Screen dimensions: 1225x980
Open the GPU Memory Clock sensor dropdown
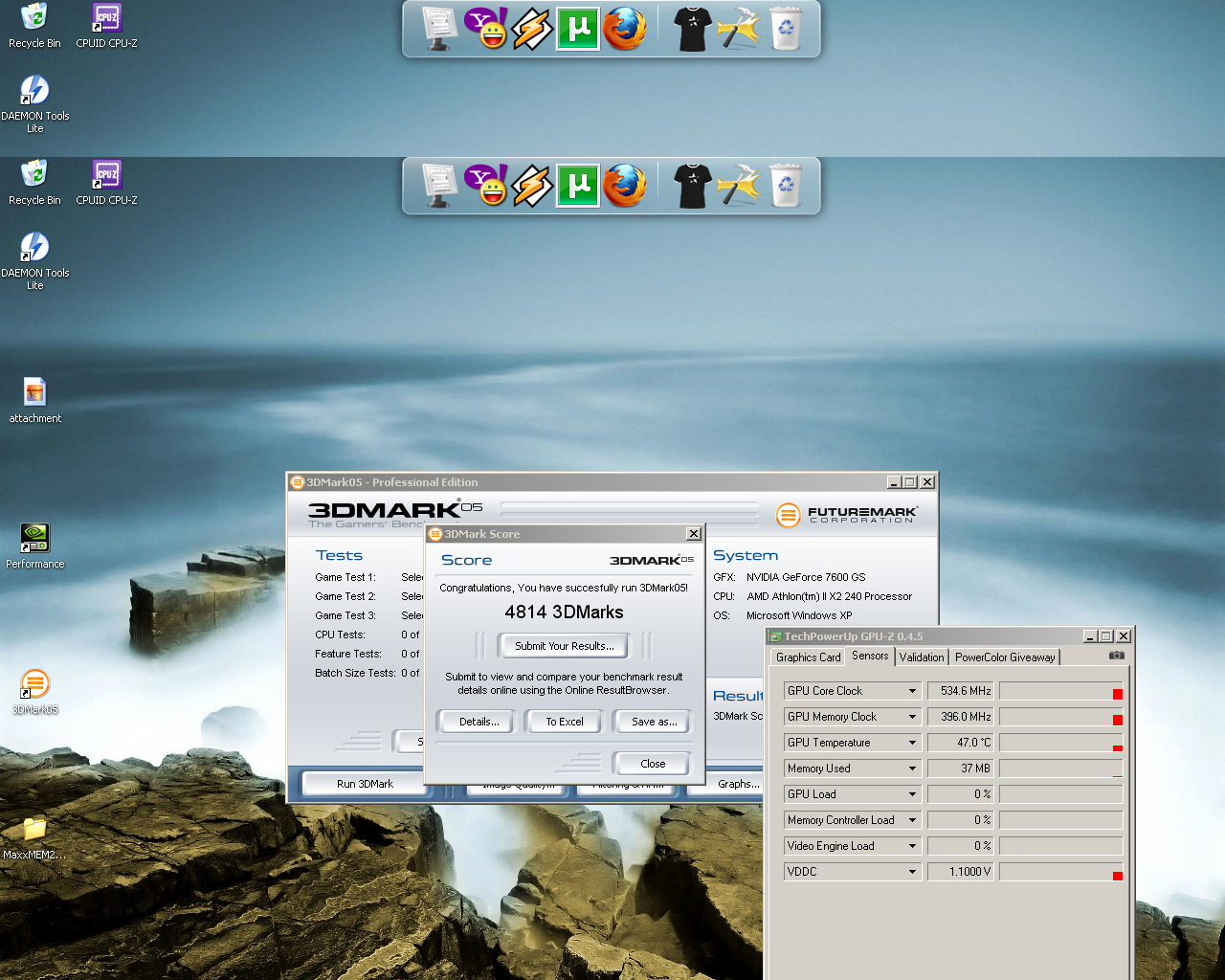[x=912, y=717]
